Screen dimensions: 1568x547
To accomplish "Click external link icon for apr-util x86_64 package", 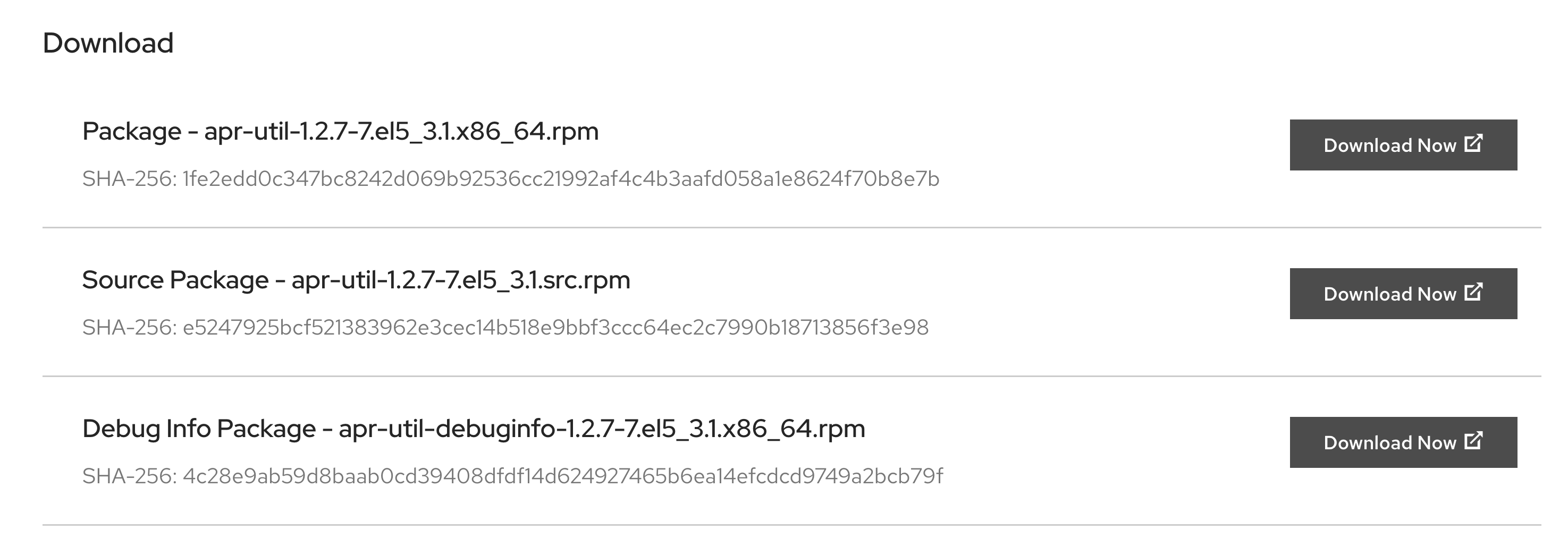I will [1472, 143].
